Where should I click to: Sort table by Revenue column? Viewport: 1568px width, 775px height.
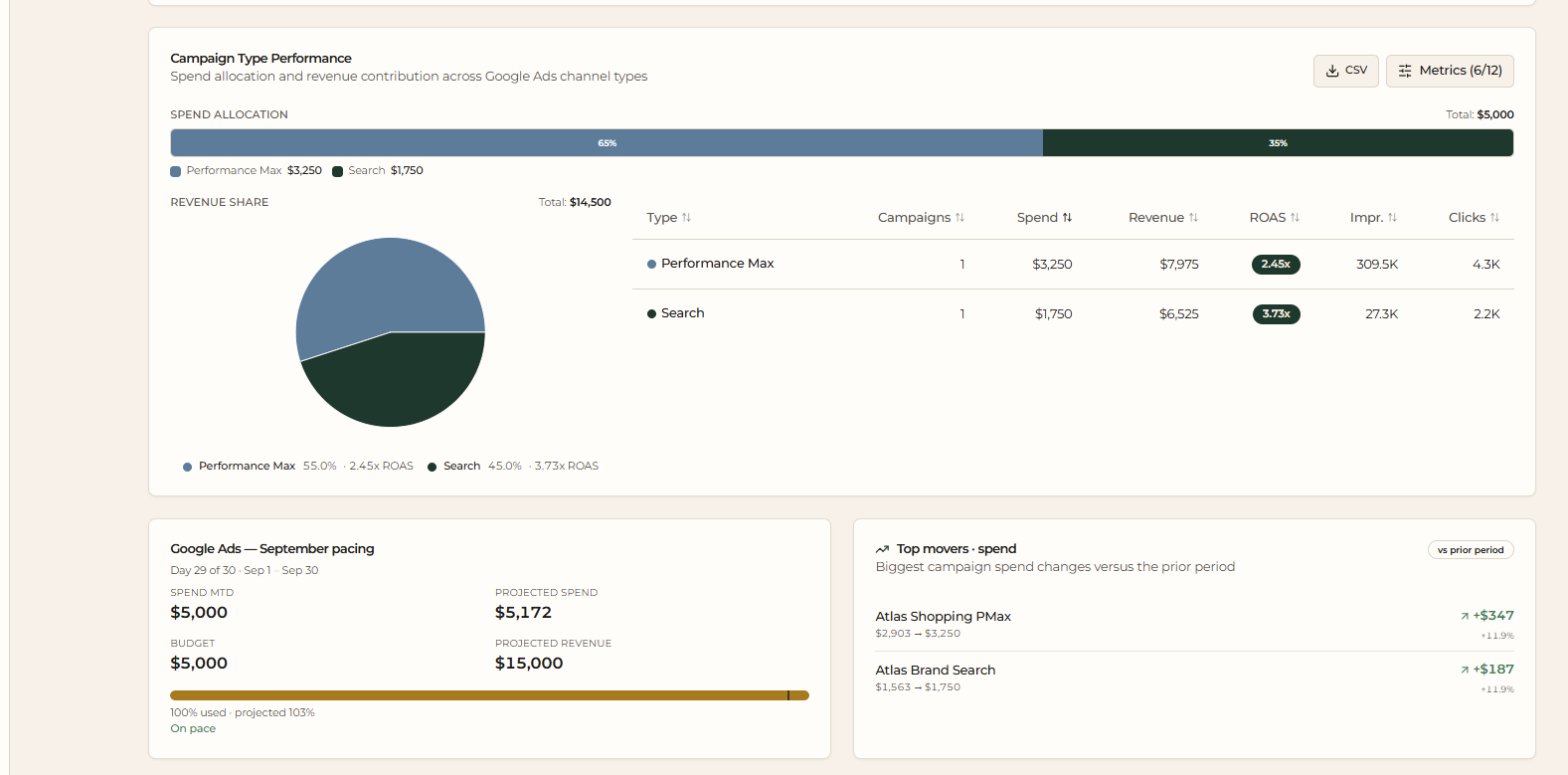coord(1163,218)
